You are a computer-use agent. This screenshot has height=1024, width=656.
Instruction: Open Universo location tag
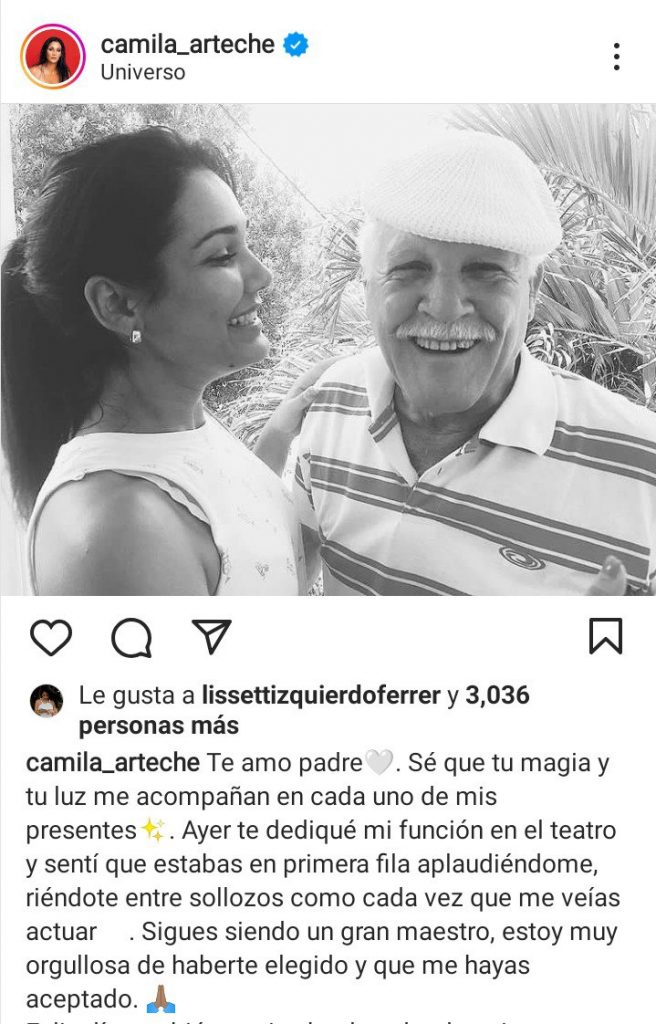point(142,72)
